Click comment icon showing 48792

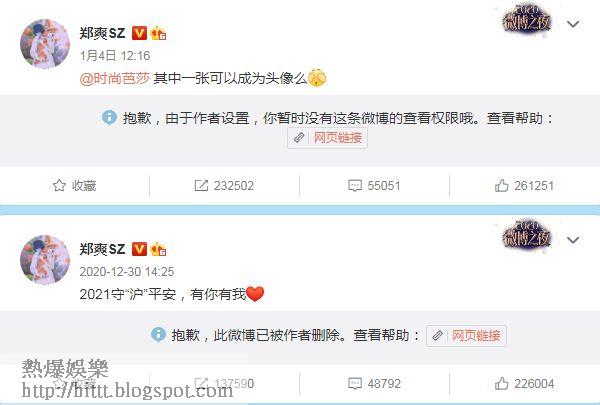355,384
